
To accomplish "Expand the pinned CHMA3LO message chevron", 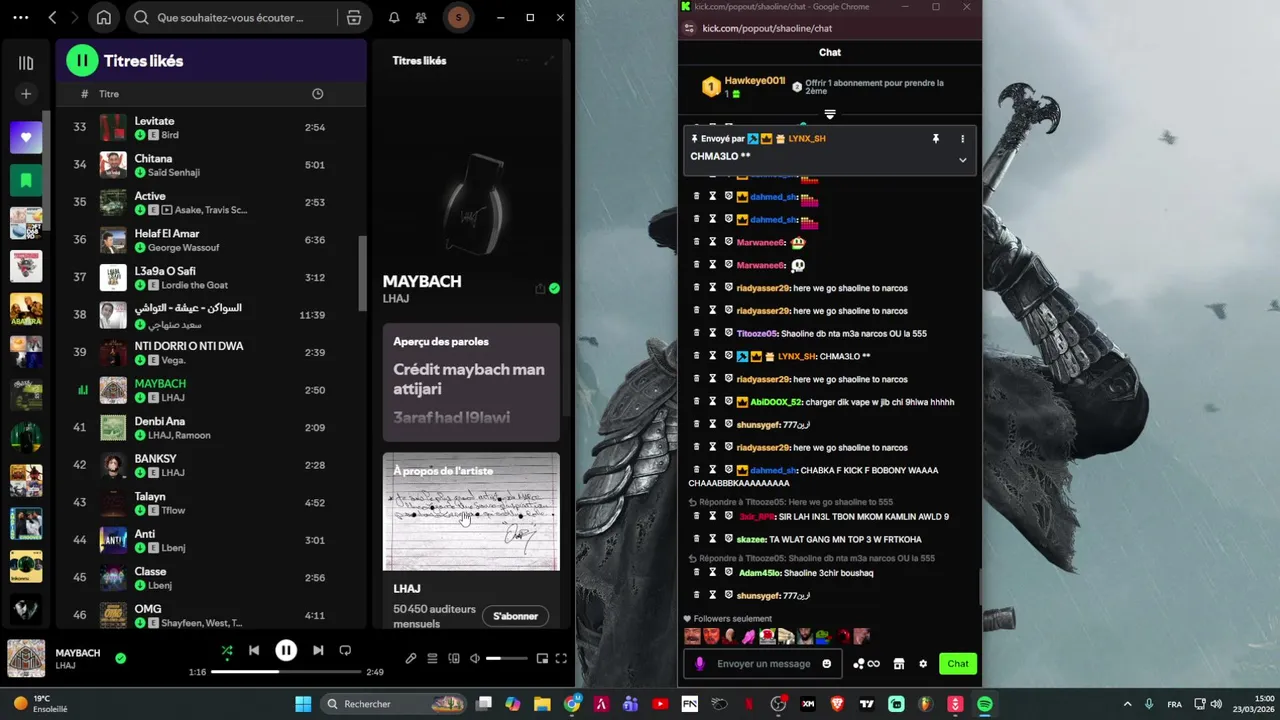I will [963, 160].
